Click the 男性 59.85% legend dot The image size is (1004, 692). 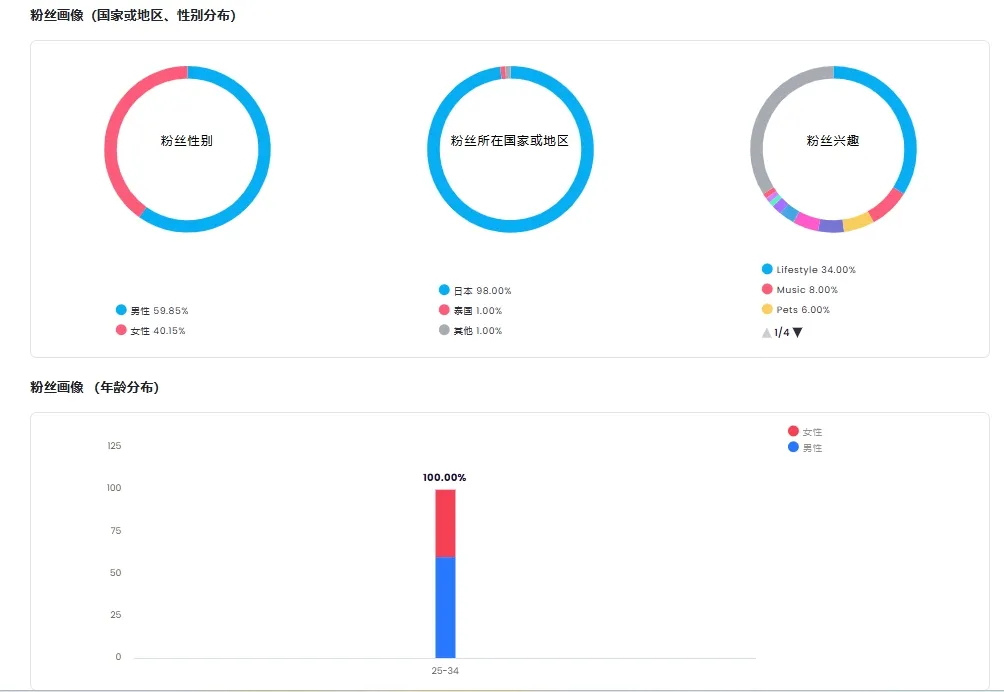121,310
